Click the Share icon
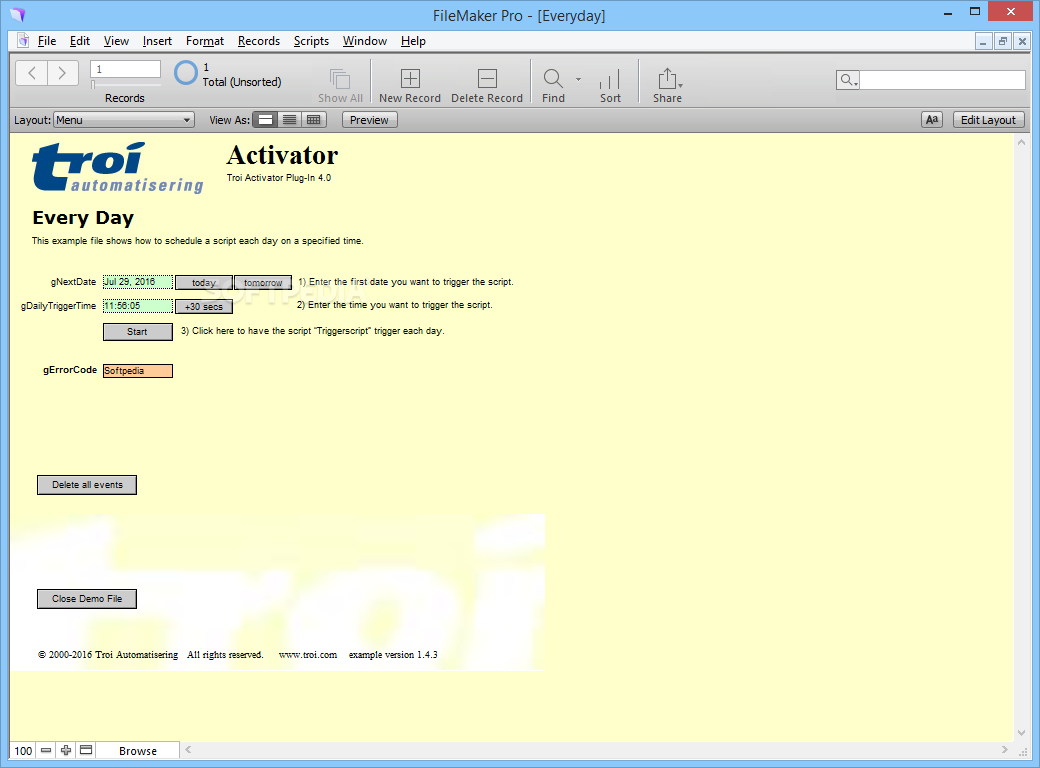 [667, 78]
